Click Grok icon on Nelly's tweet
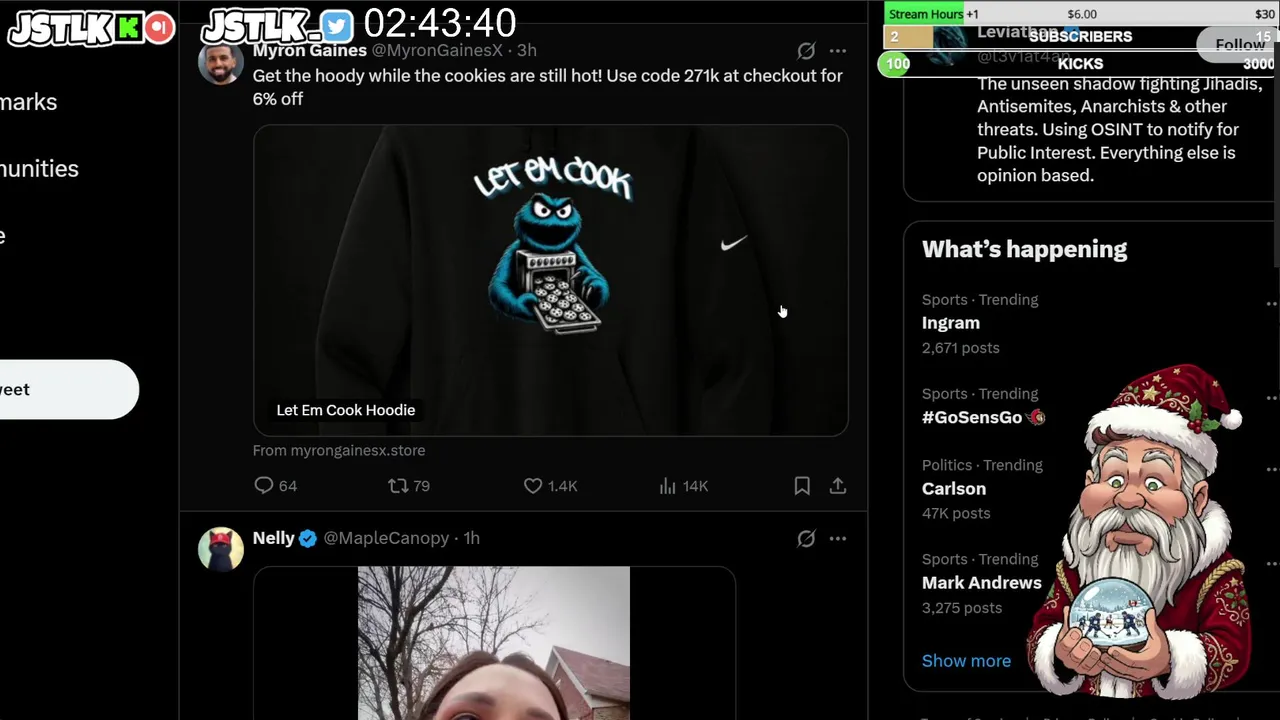Image resolution: width=1280 pixels, height=720 pixels. pos(806,539)
